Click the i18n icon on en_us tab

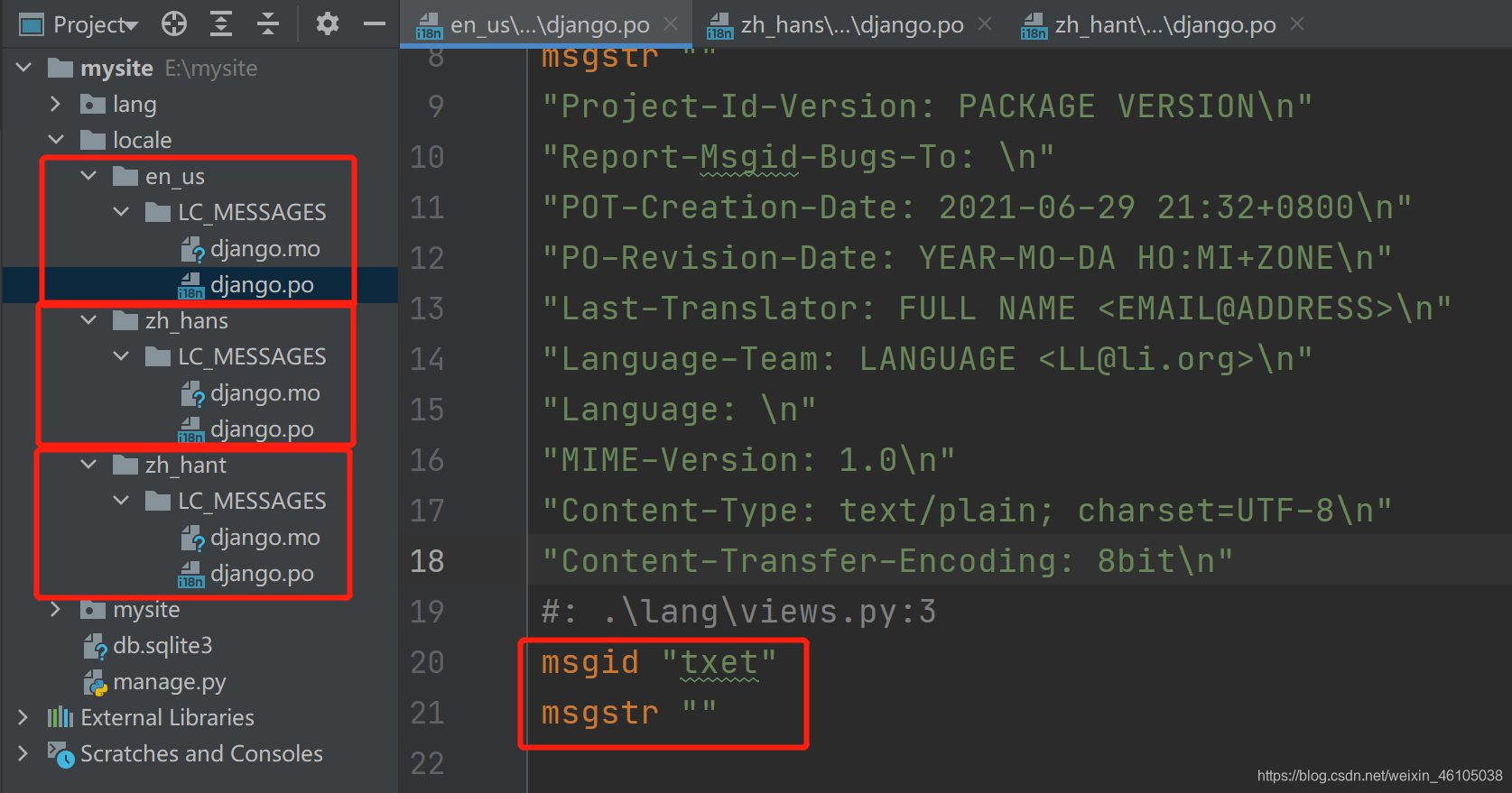[429, 26]
